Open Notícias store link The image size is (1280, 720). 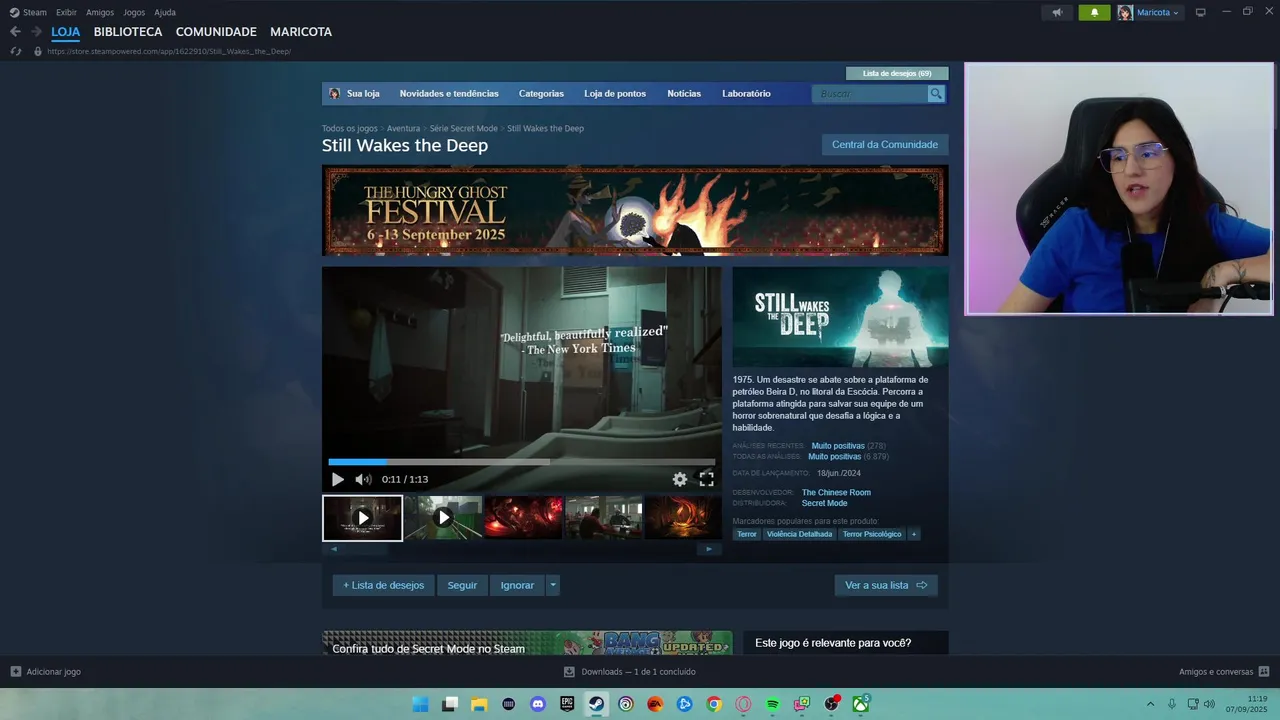pyautogui.click(x=684, y=94)
